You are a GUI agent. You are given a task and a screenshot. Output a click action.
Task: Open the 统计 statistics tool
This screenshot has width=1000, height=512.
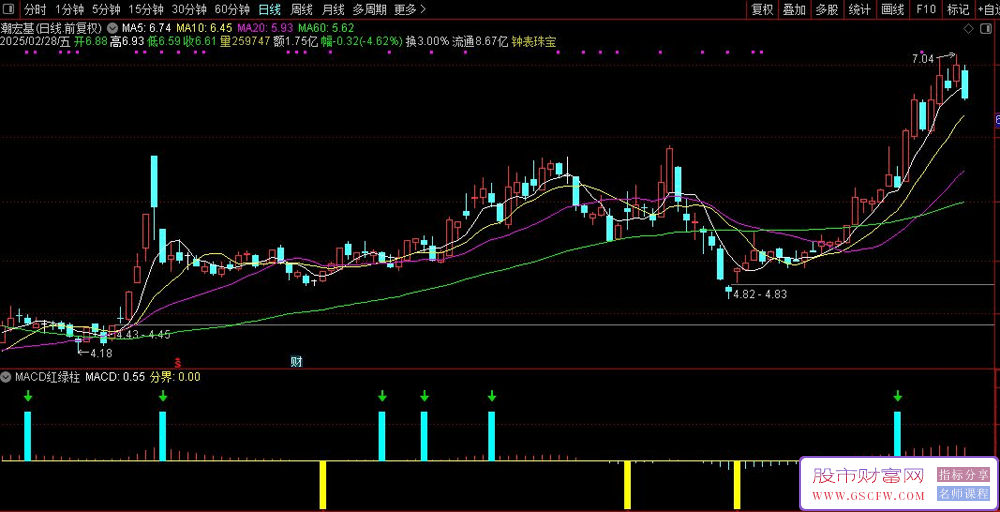pyautogui.click(x=860, y=10)
